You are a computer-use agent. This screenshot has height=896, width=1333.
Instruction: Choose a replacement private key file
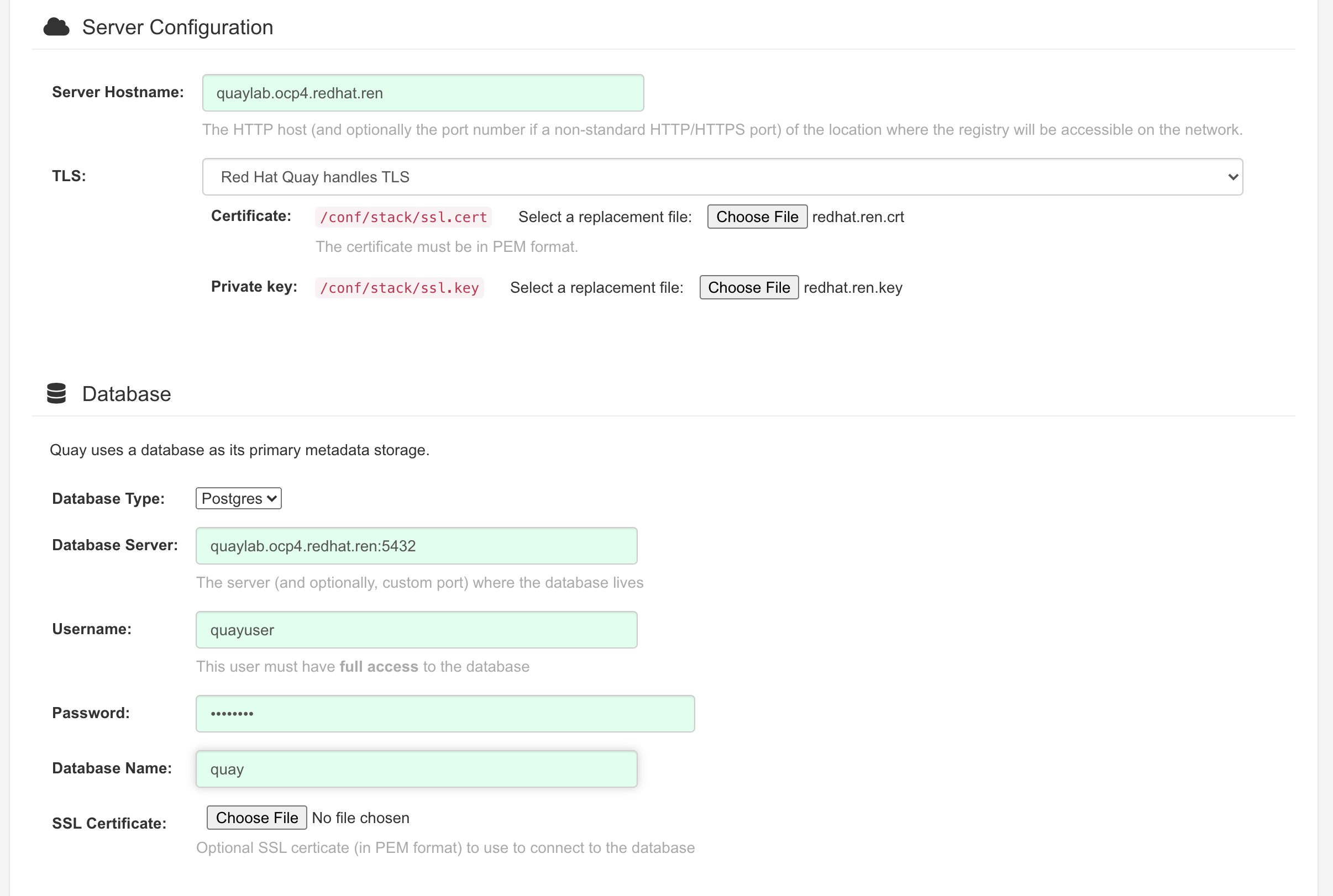point(748,287)
